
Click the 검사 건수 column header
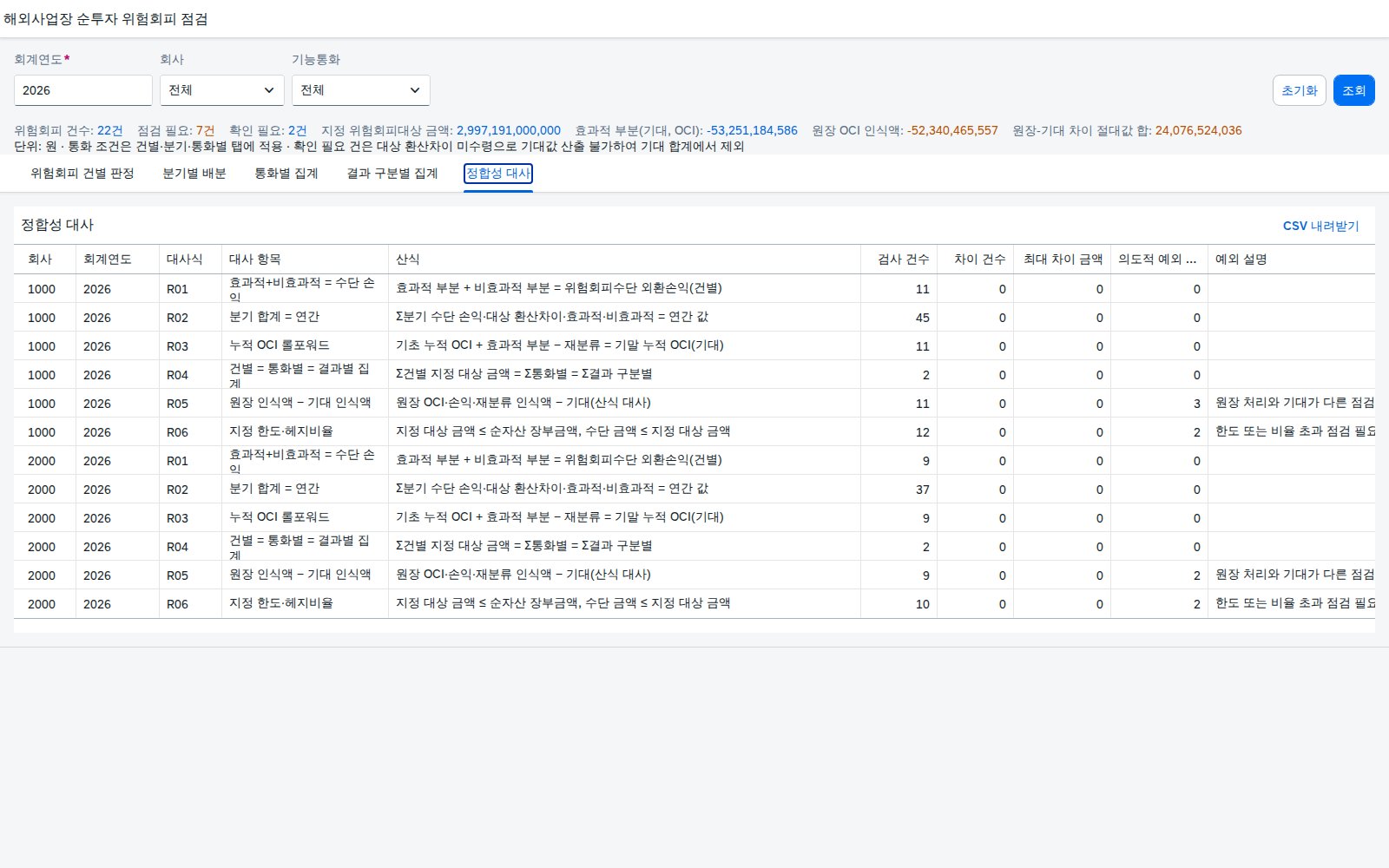899,260
